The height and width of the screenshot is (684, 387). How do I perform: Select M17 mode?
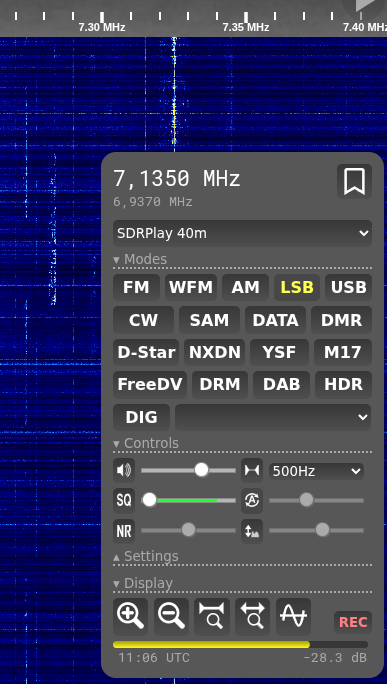coord(343,352)
